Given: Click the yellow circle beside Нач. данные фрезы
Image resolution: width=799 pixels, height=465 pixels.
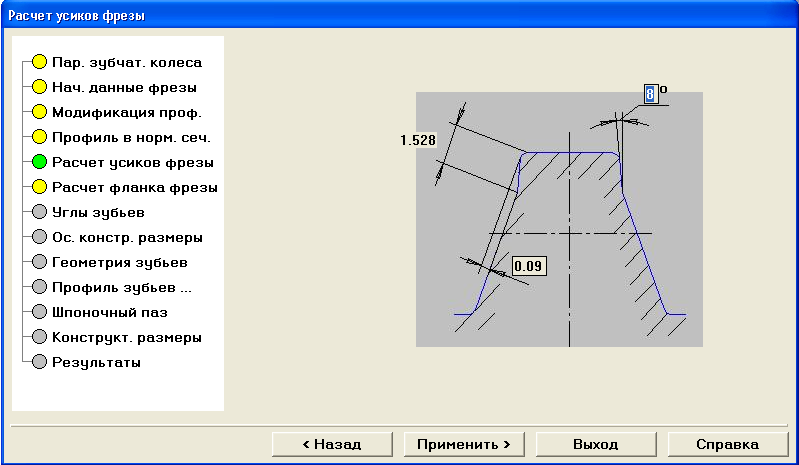Looking at the screenshot, I should [39, 87].
